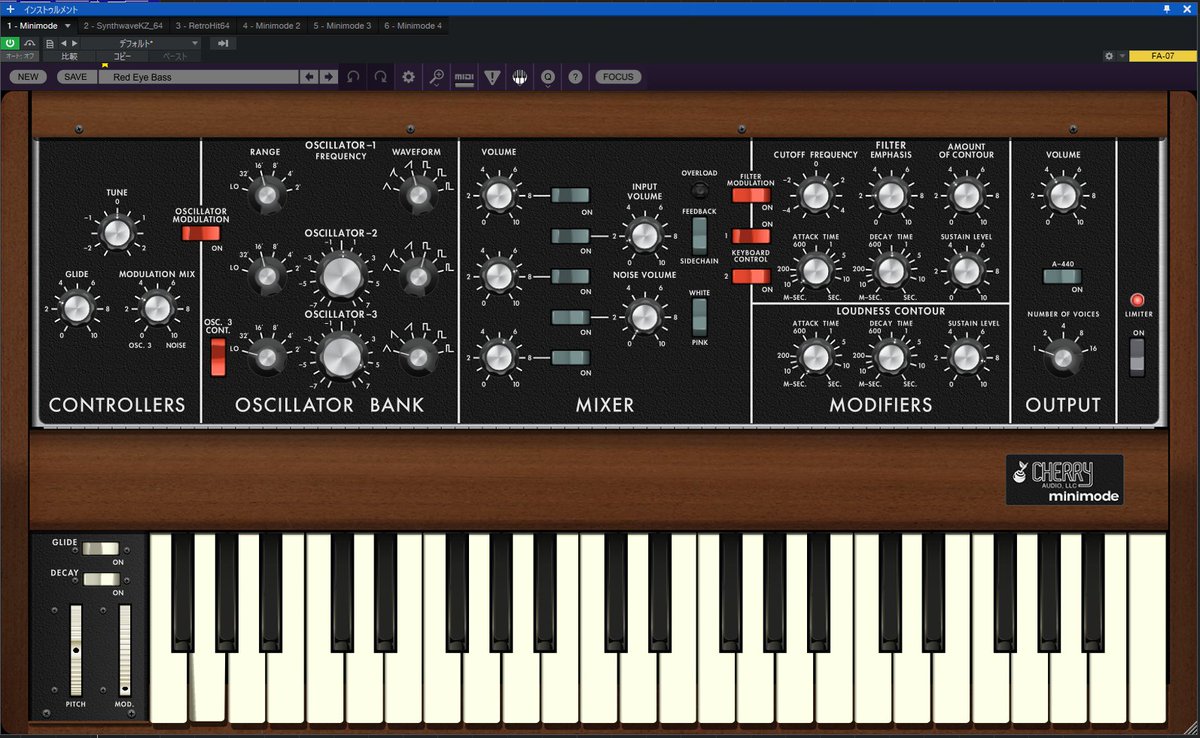The height and width of the screenshot is (738, 1200).
Task: Click the 比較 compare button
Action: (x=69, y=56)
